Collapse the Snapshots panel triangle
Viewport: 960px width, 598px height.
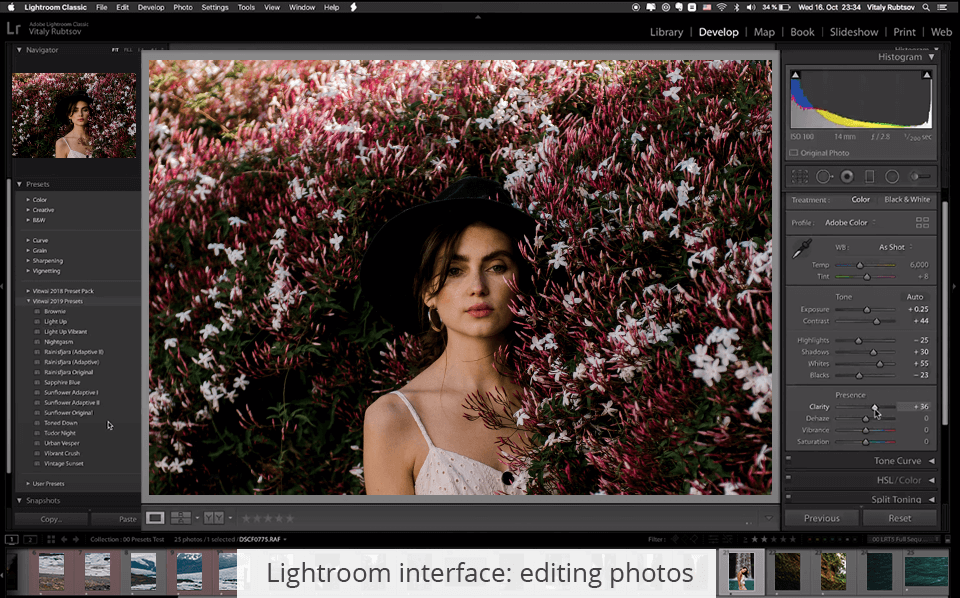point(19,500)
